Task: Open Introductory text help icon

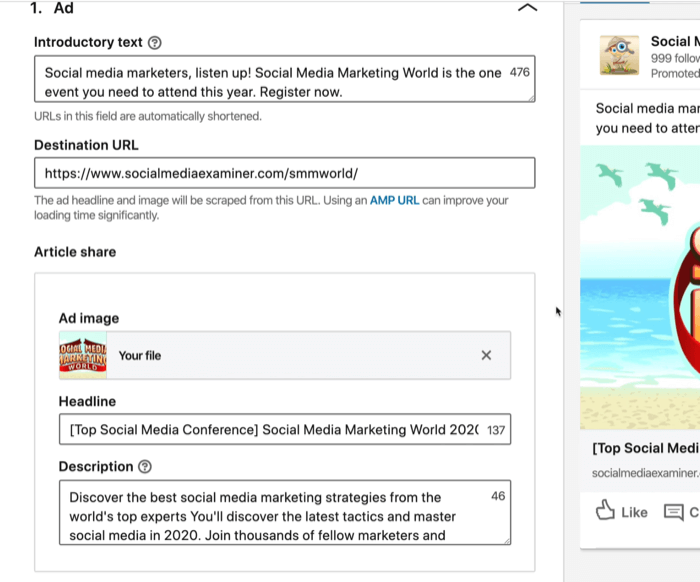Action: [154, 43]
